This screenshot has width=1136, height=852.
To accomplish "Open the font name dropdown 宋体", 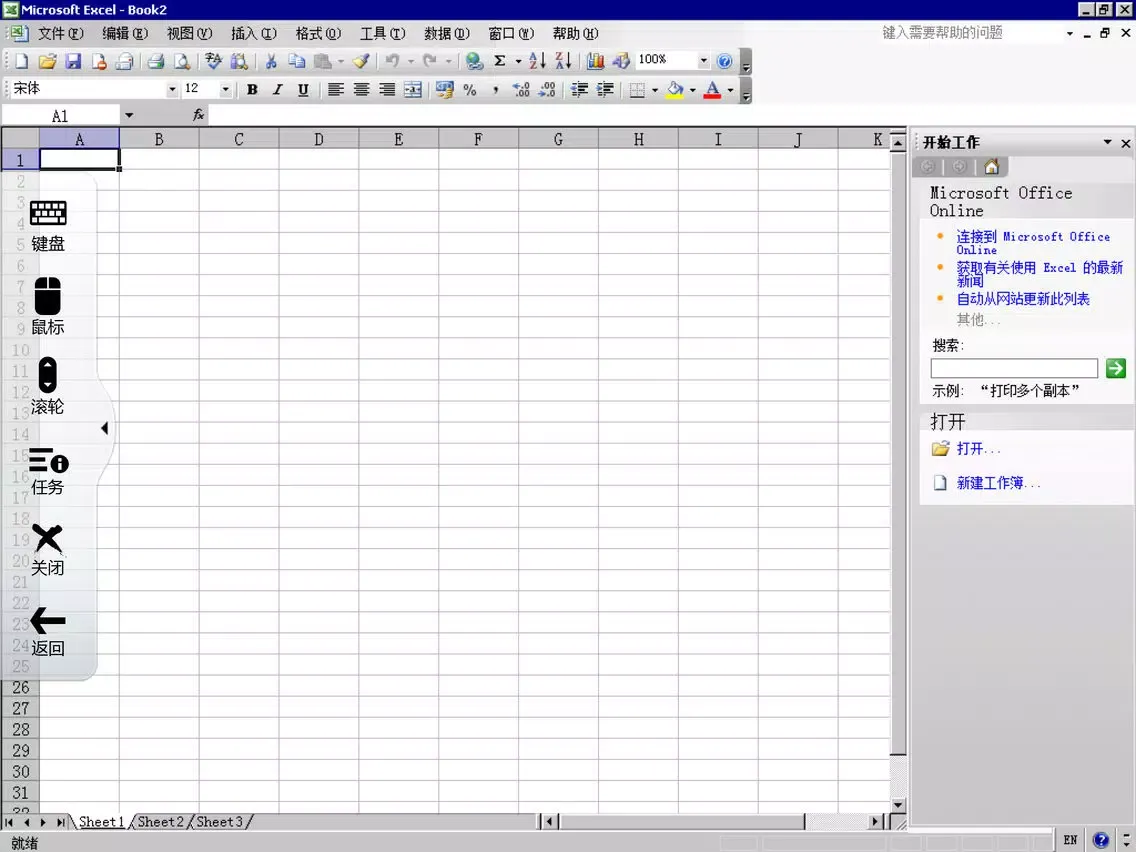I will point(172,90).
